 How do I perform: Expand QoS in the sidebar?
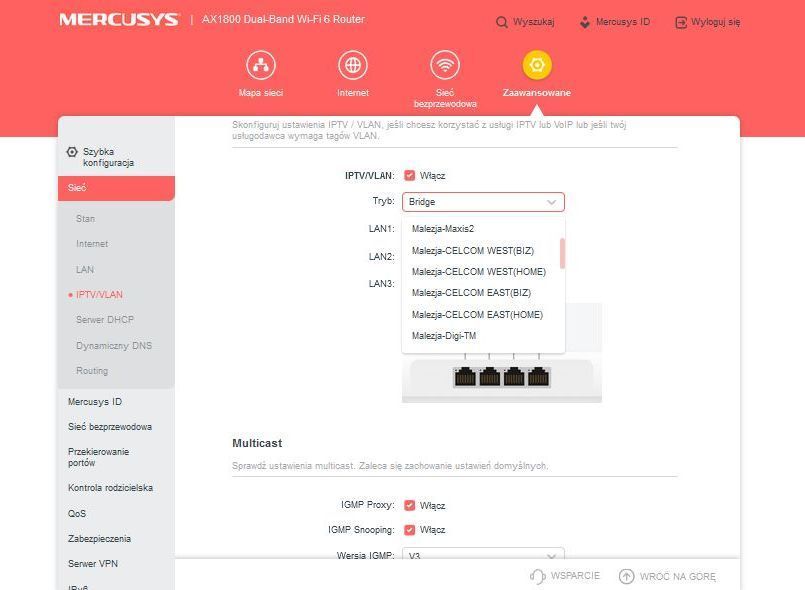(x=77, y=513)
